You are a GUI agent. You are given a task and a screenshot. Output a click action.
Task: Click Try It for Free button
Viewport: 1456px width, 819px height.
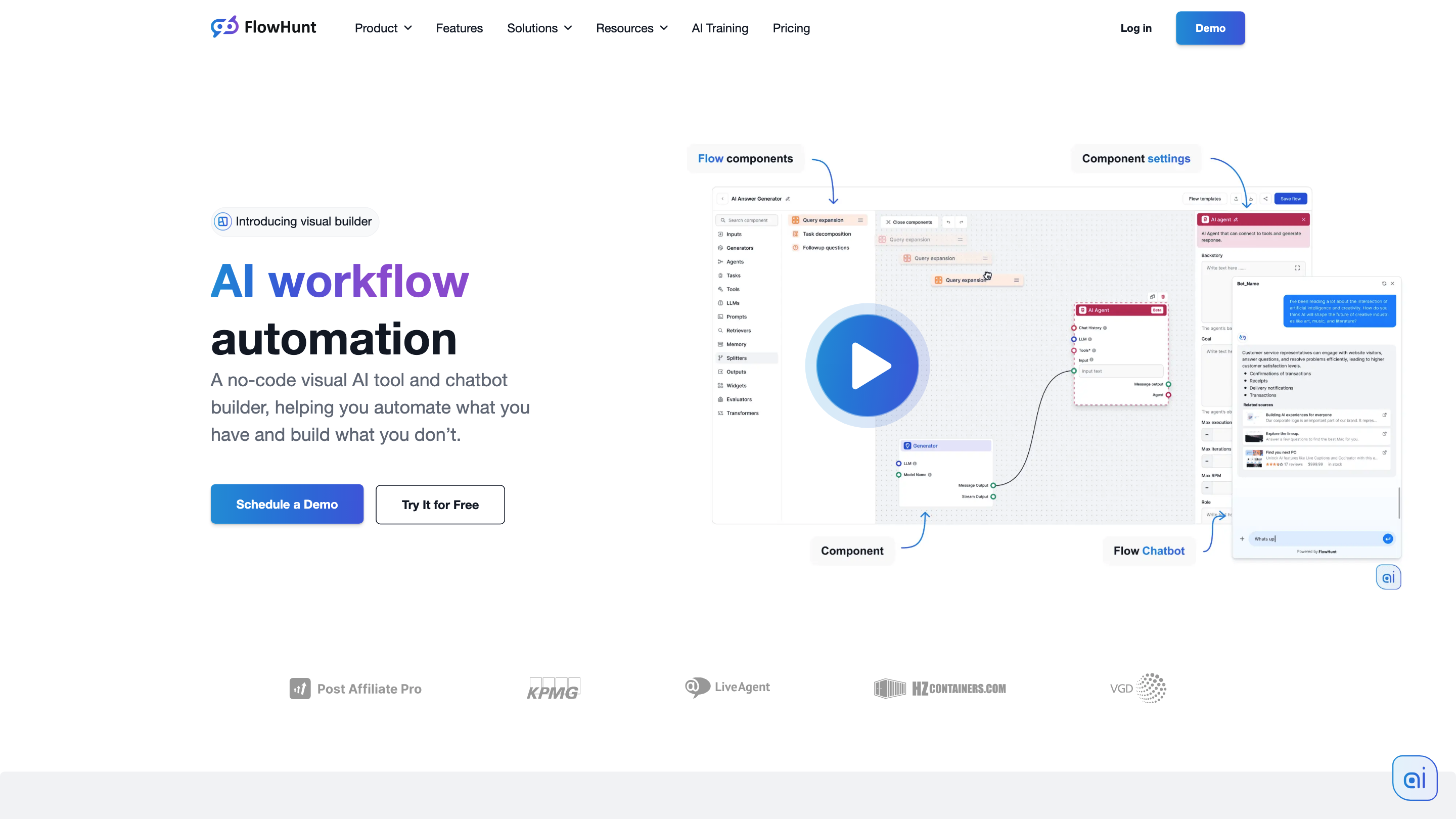click(440, 505)
